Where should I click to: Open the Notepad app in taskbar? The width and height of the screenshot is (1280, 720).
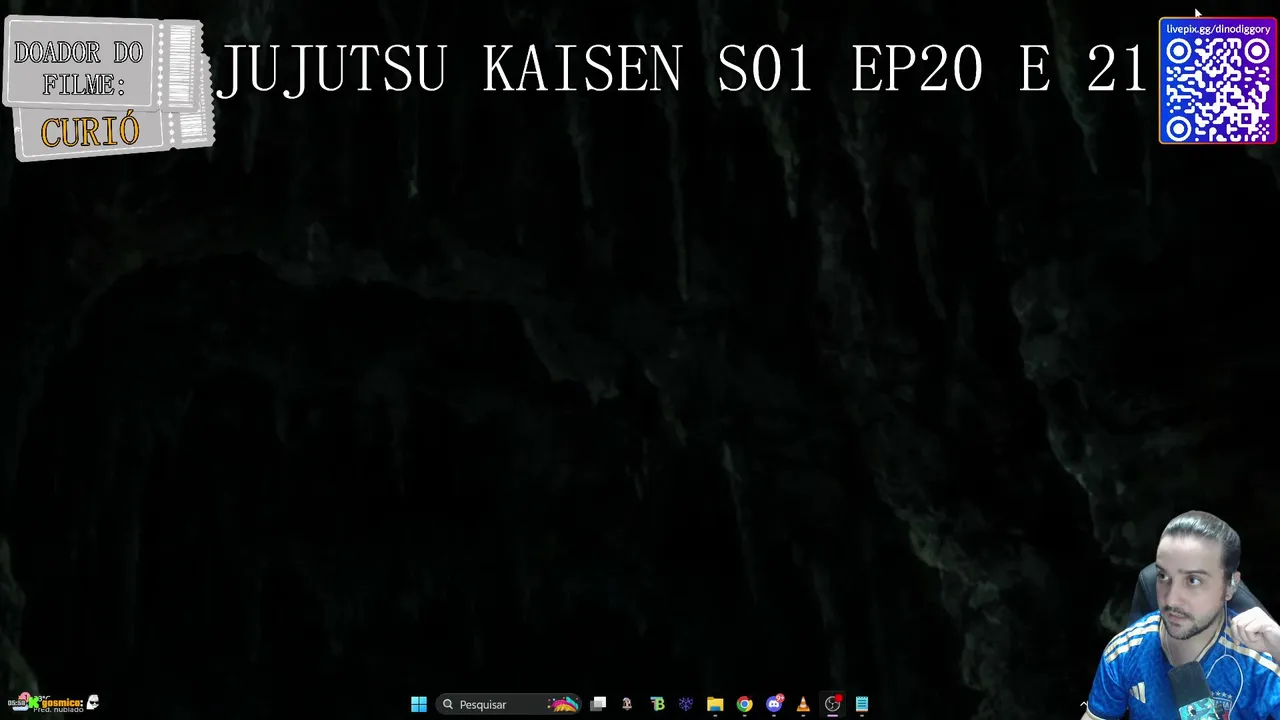click(862, 705)
